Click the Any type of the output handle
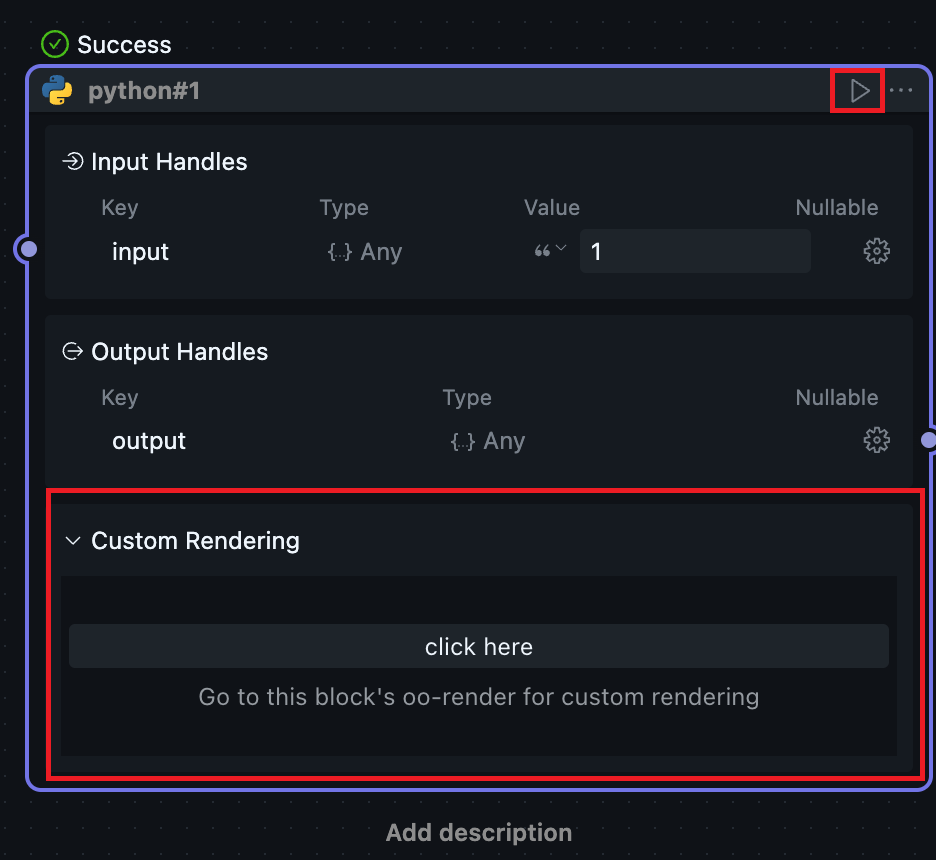 point(488,441)
